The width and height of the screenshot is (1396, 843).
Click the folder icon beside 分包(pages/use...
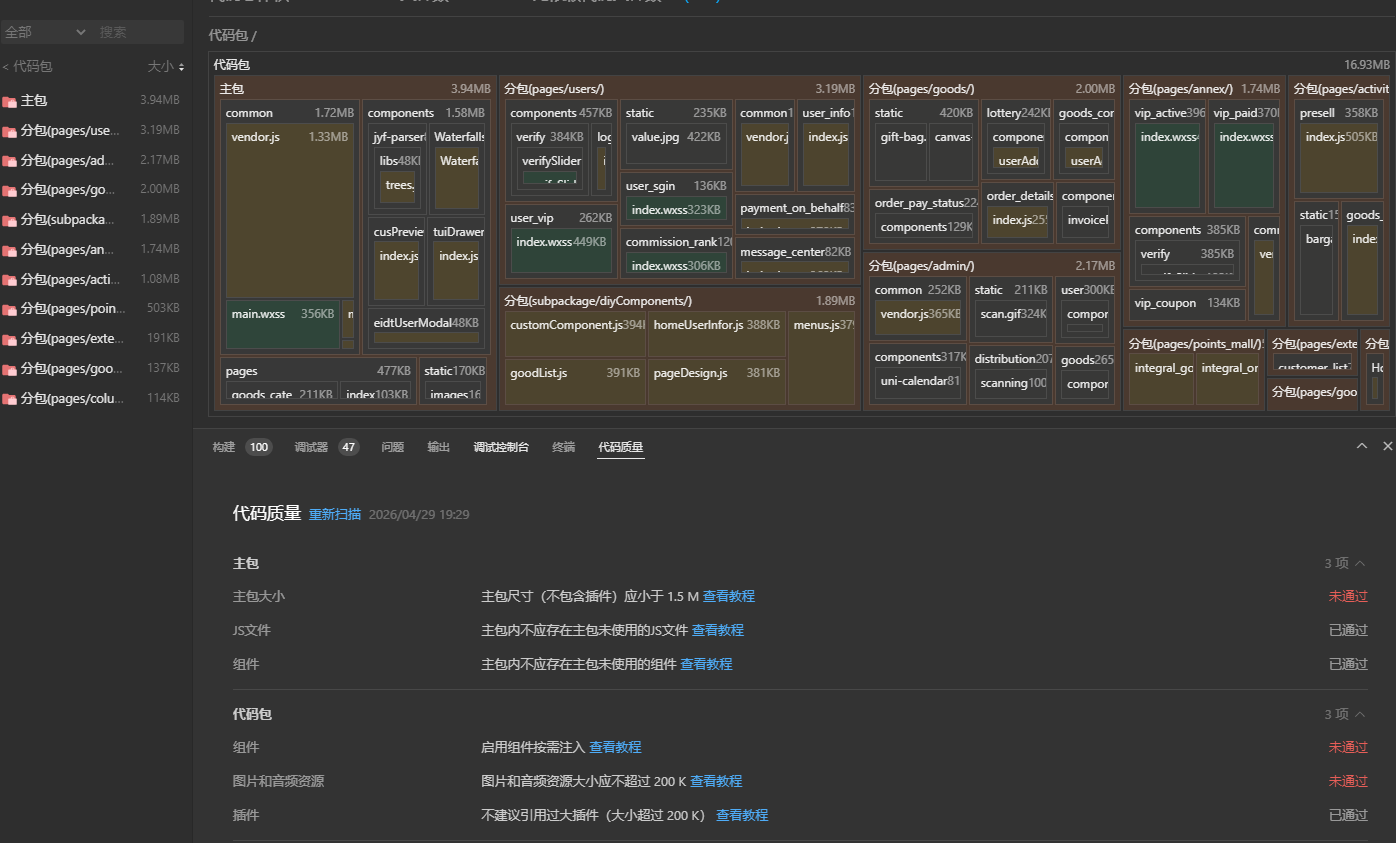(x=10, y=131)
